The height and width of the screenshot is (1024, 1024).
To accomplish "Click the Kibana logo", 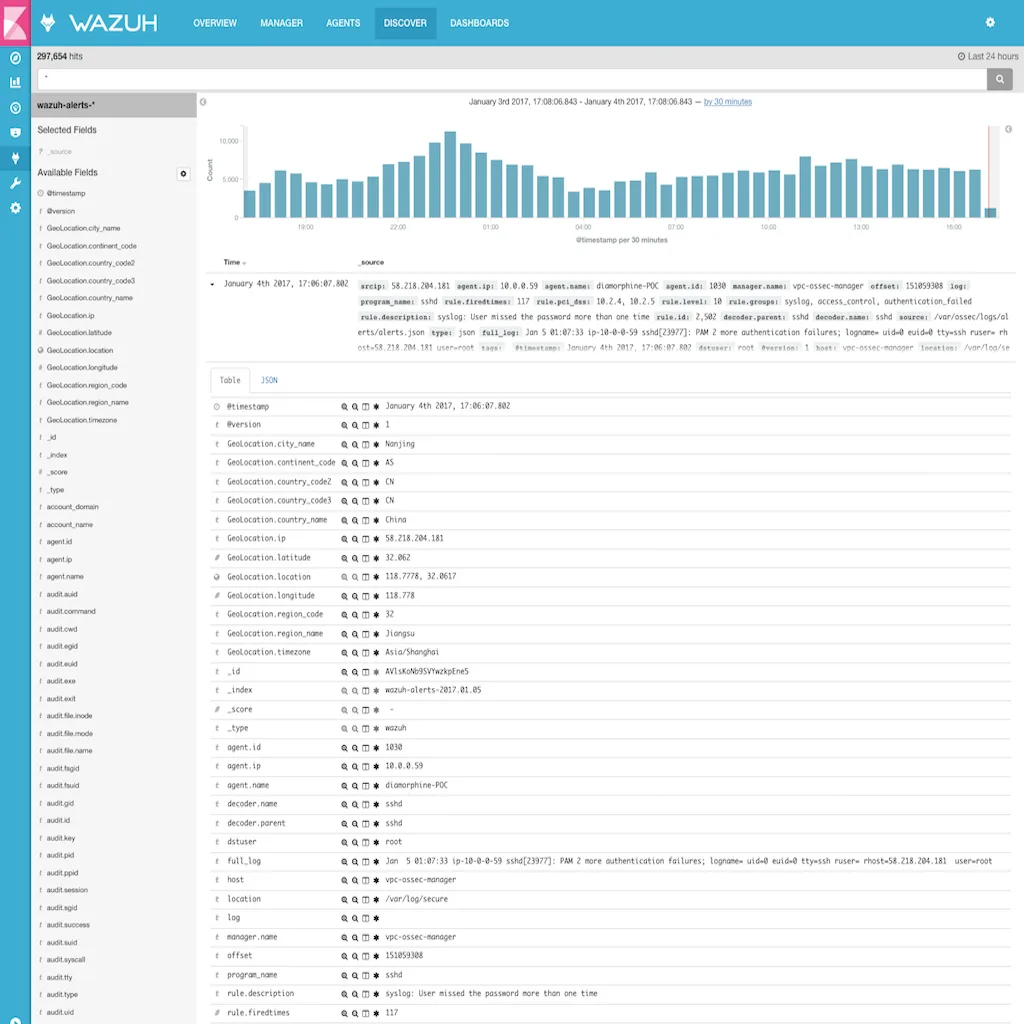I will click(x=15, y=23).
